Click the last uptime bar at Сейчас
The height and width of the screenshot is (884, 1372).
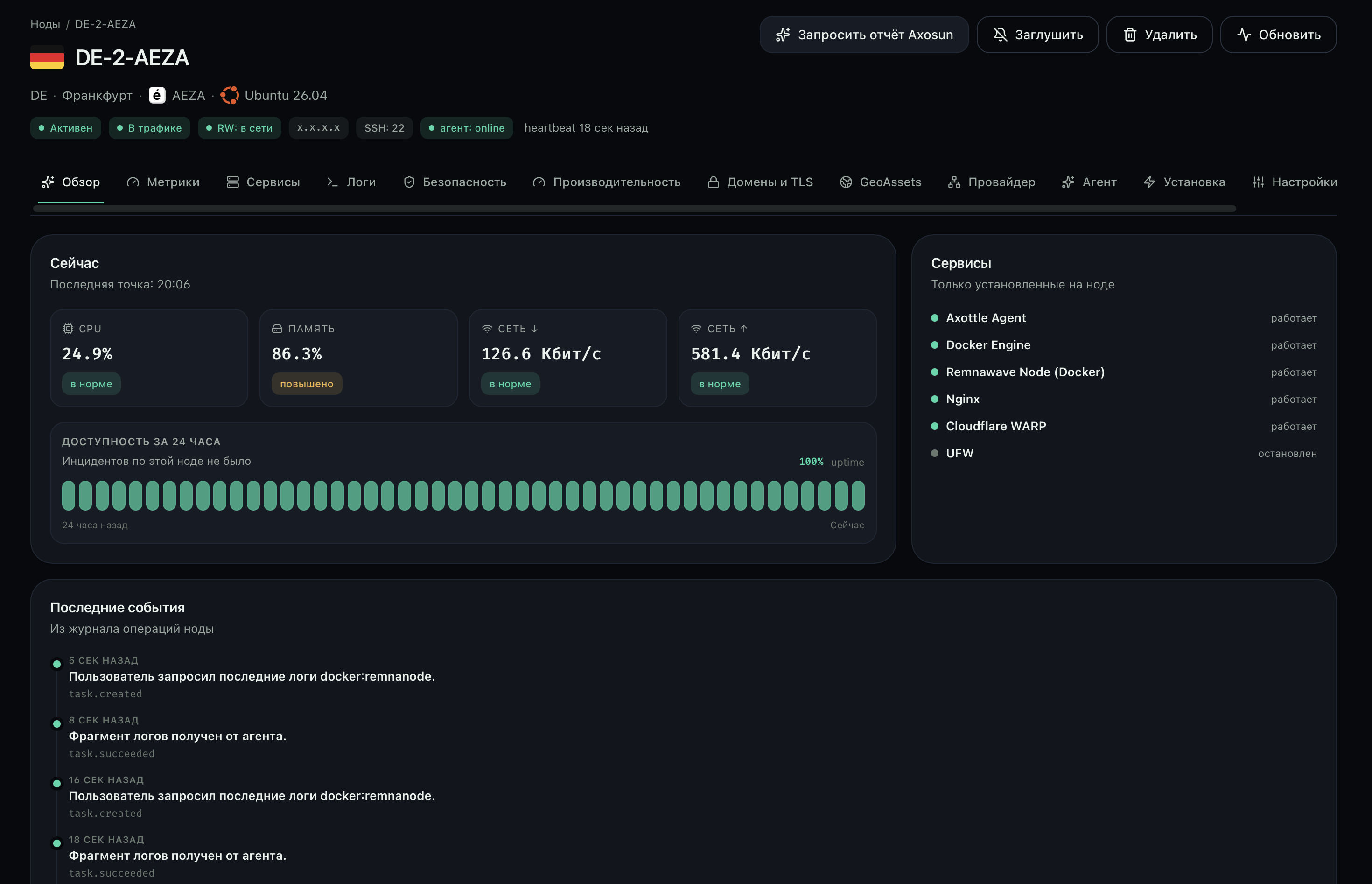click(x=858, y=495)
